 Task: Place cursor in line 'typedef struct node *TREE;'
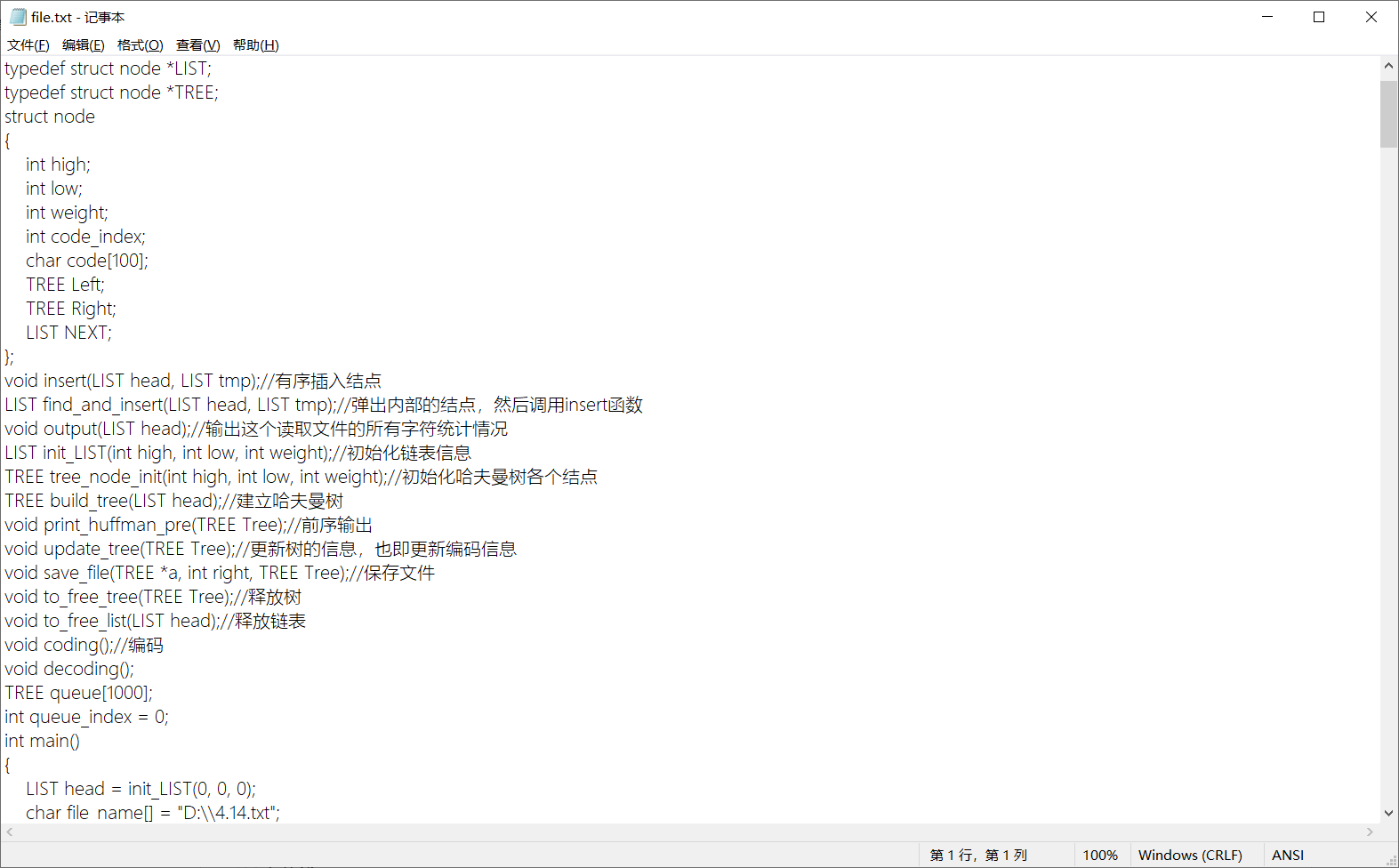(x=111, y=92)
